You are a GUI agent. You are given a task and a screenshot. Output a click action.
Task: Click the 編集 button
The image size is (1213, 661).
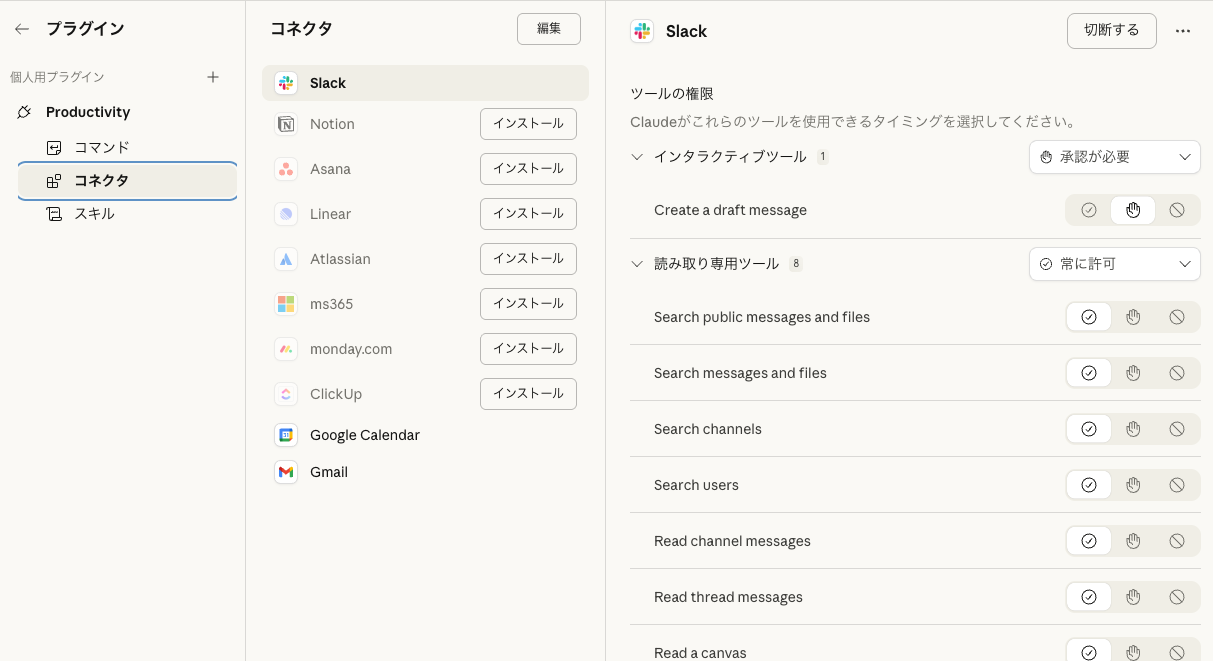coord(548,29)
